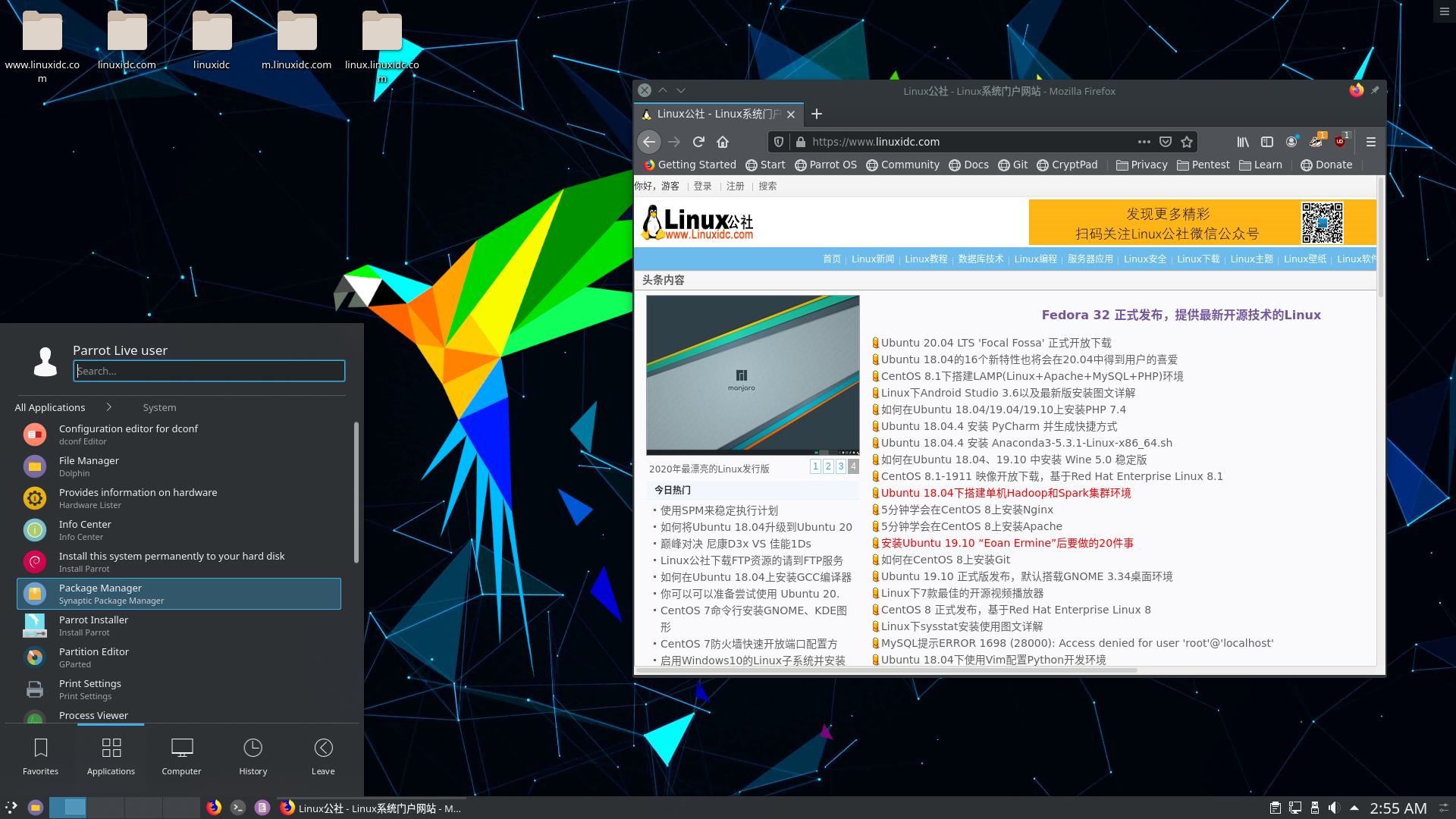Viewport: 1456px width, 819px height.
Task: Open the volume control in system tray
Action: (x=1335, y=808)
